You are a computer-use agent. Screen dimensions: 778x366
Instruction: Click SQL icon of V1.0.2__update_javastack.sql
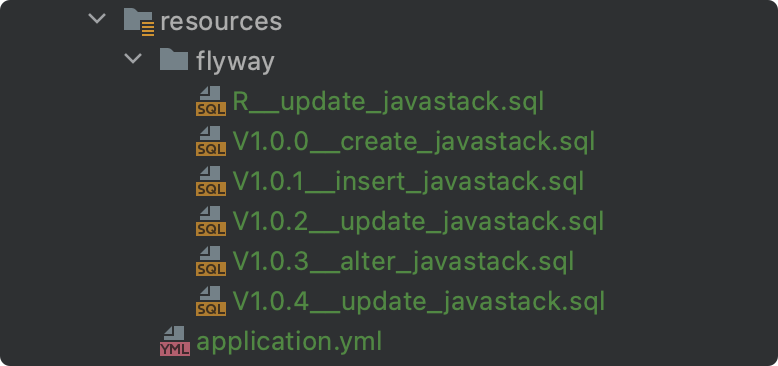coord(211,221)
